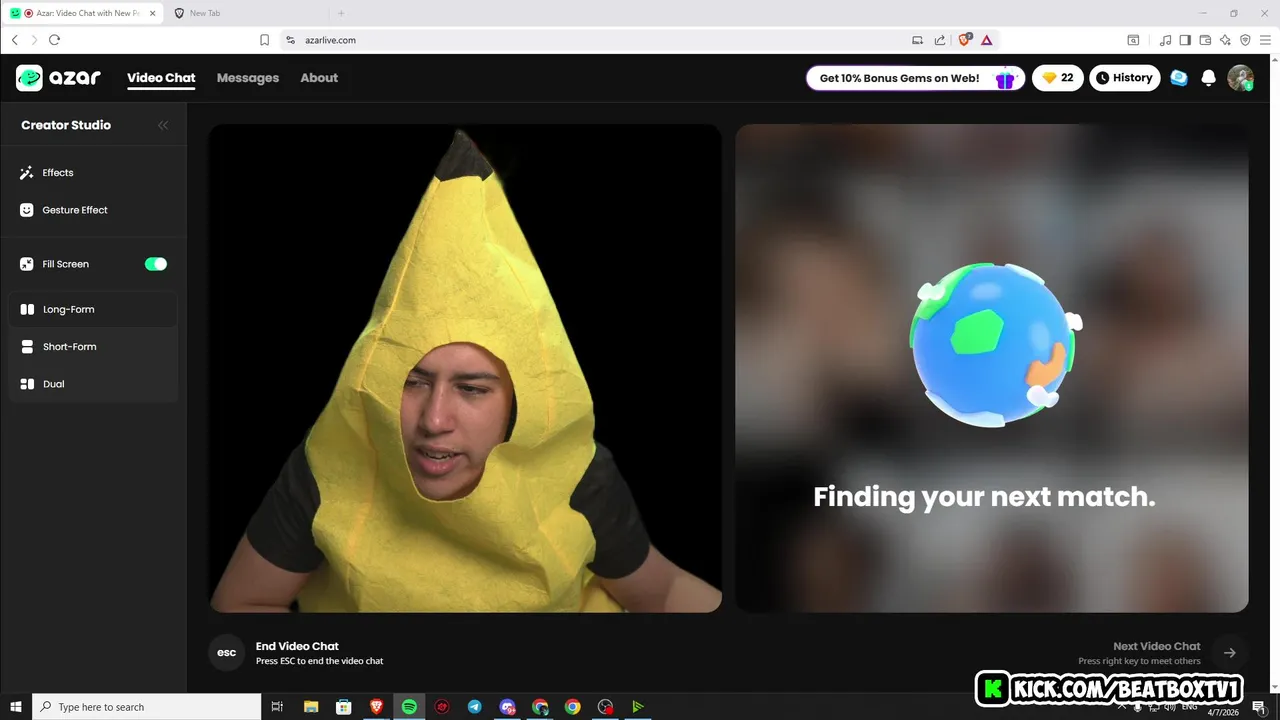
Task: Open Task View on the taskbar
Action: pos(277,707)
